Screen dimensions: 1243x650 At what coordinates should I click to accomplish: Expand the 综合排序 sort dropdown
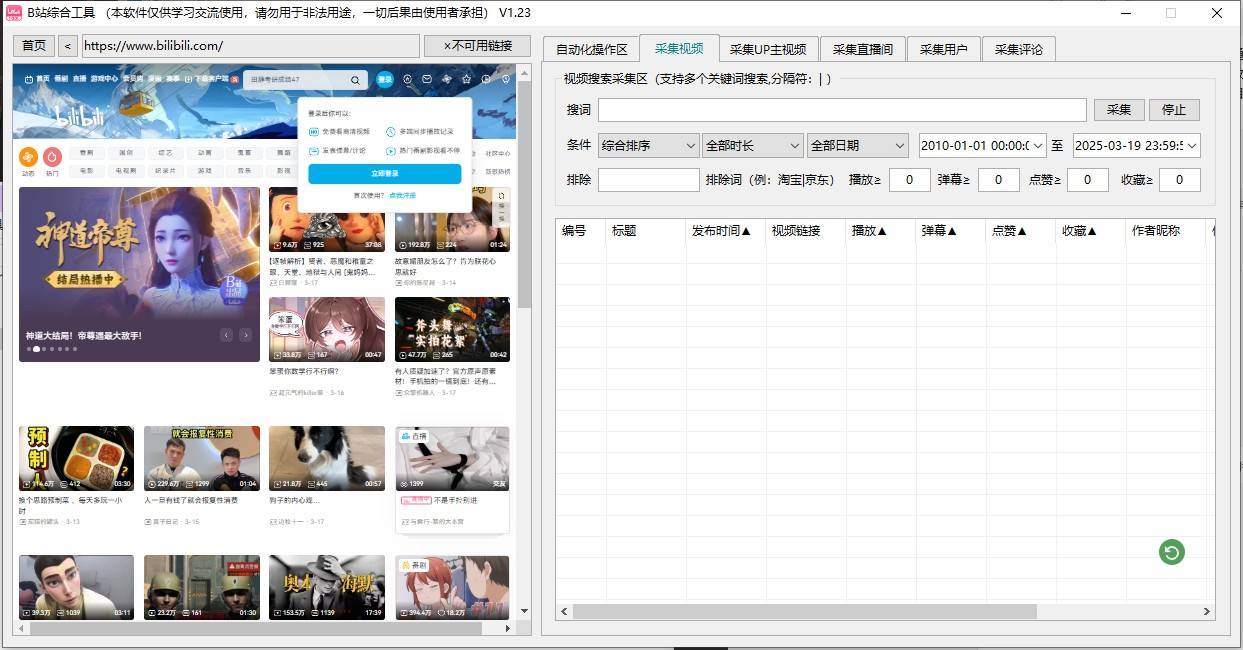pyautogui.click(x=648, y=146)
